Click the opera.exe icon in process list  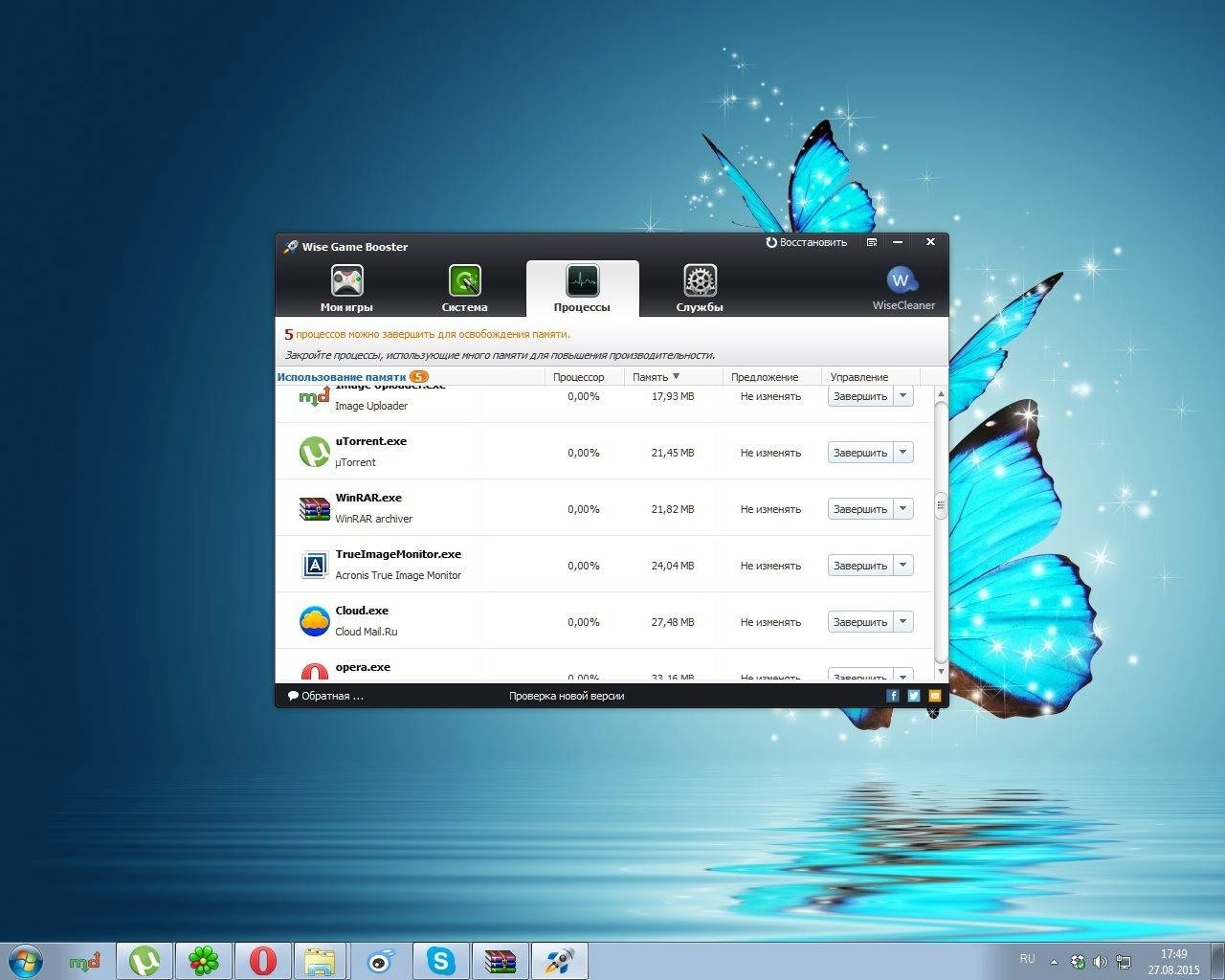[x=314, y=672]
